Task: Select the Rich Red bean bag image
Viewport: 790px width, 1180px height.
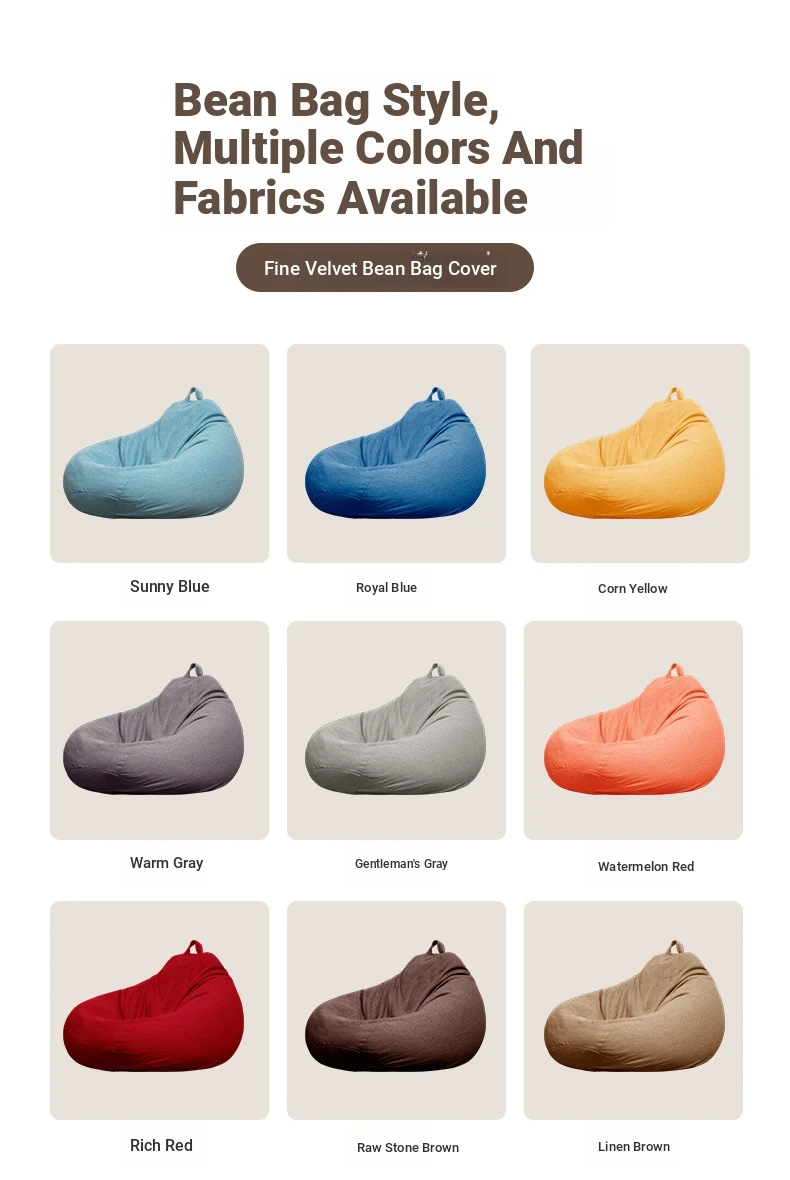Action: [x=160, y=1010]
